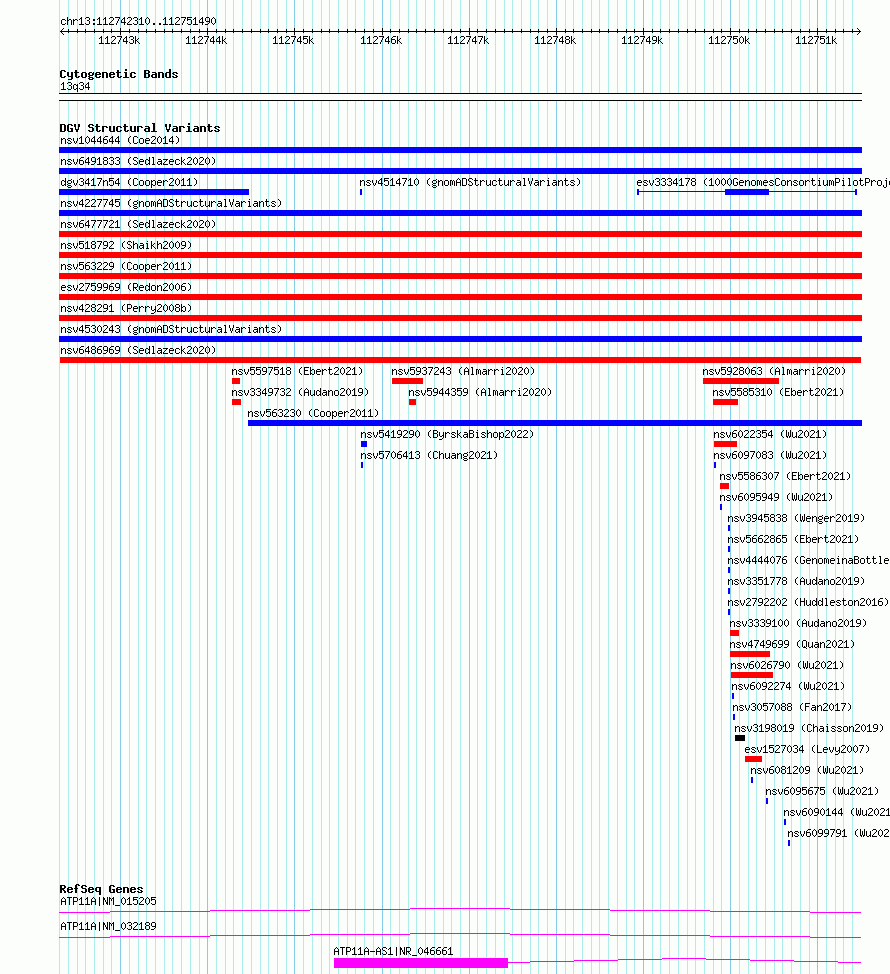Select nsv6090144 variant label

click(x=837, y=812)
